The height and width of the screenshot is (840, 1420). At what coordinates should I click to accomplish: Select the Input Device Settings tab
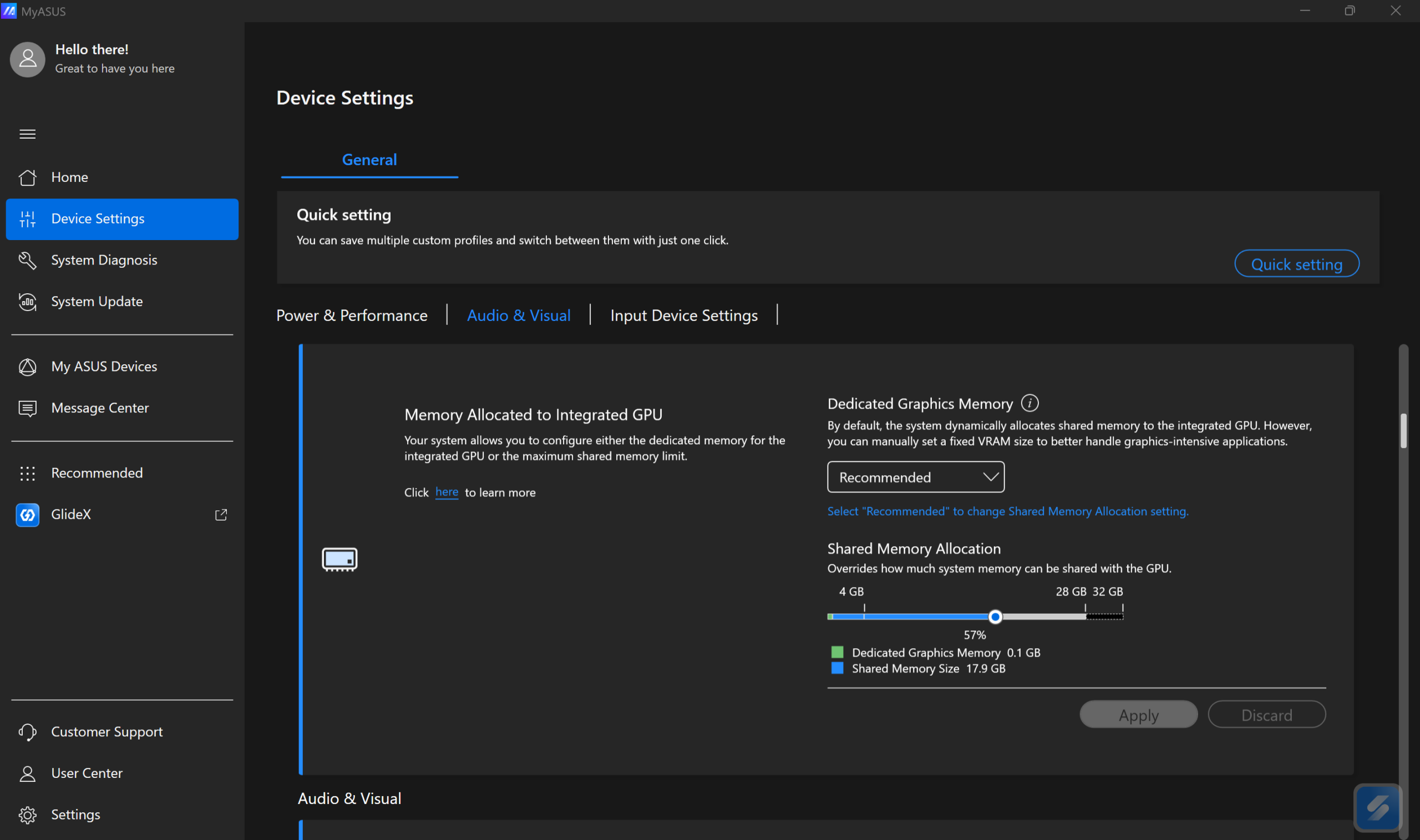coord(683,315)
